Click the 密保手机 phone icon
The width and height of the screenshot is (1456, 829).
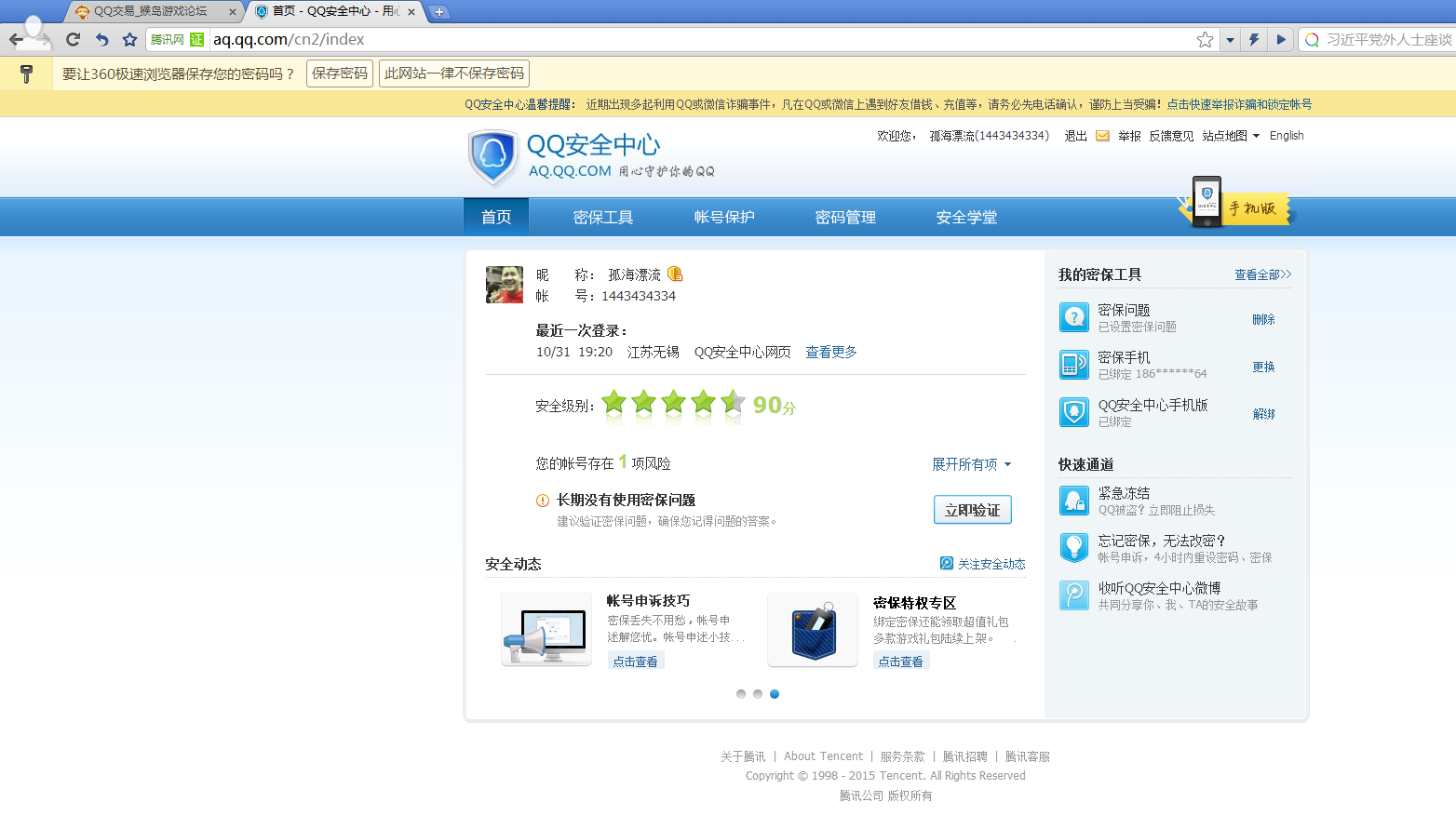[1074, 365]
